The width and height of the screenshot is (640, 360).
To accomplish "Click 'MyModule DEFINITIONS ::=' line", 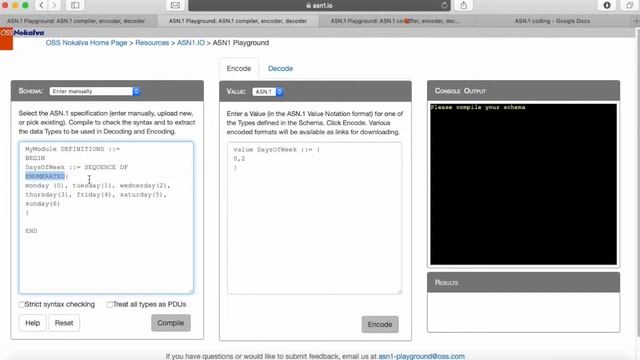I will (73, 149).
